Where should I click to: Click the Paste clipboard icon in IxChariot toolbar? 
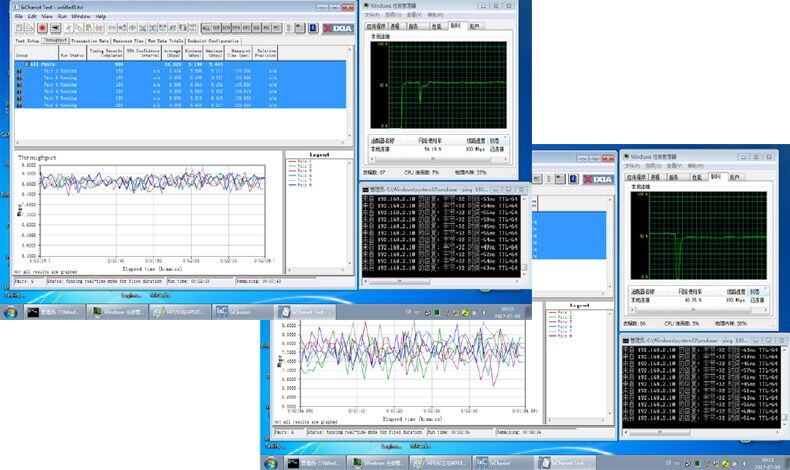tap(89, 28)
